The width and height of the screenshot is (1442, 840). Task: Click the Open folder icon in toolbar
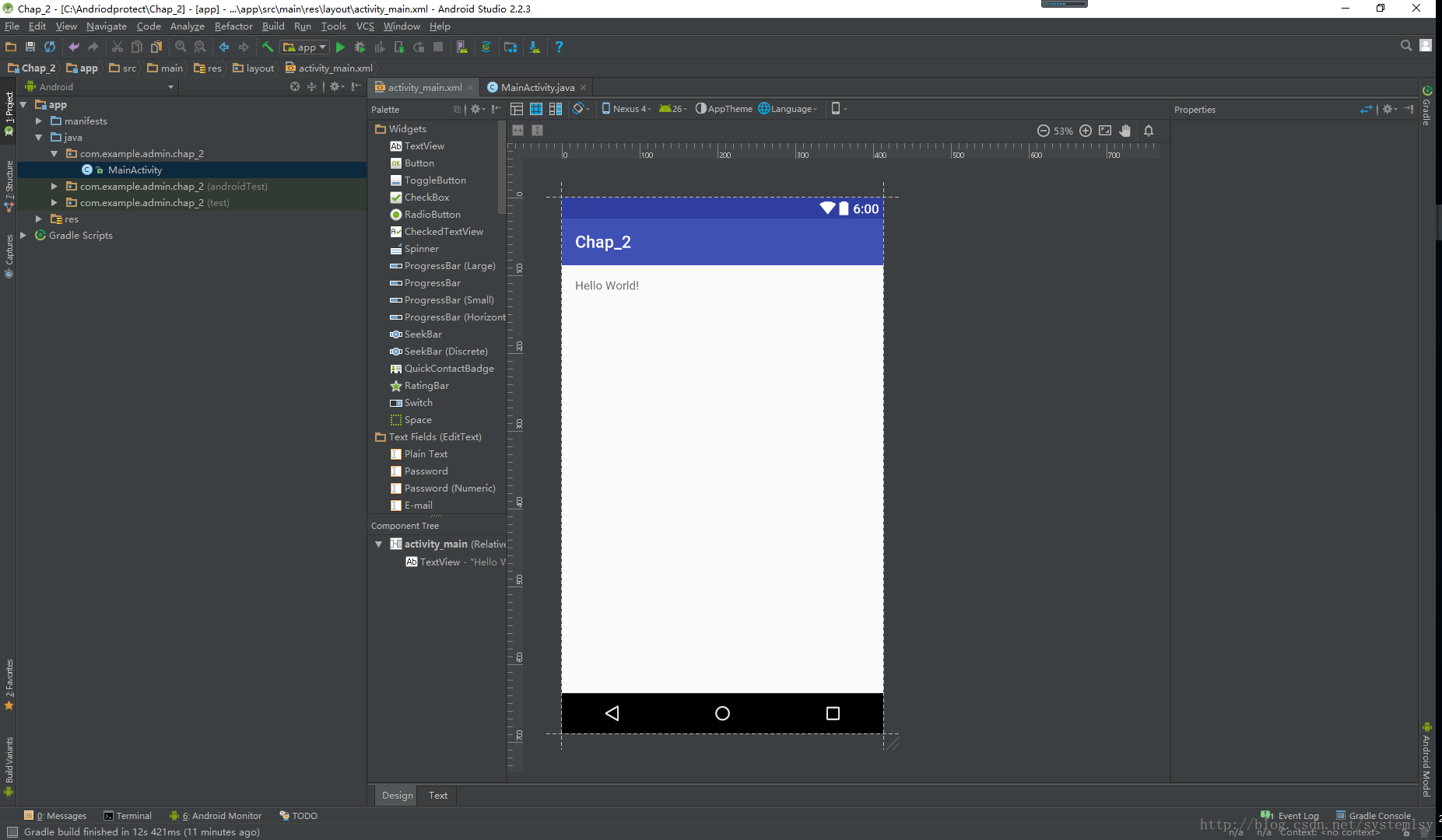pos(11,47)
